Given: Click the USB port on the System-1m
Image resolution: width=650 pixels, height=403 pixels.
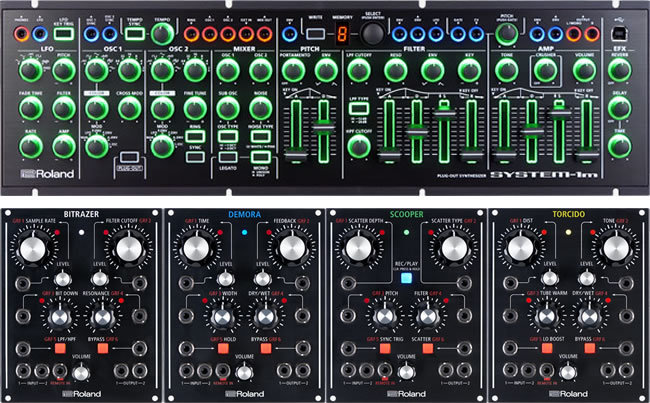Looking at the screenshot, I should point(621,34).
